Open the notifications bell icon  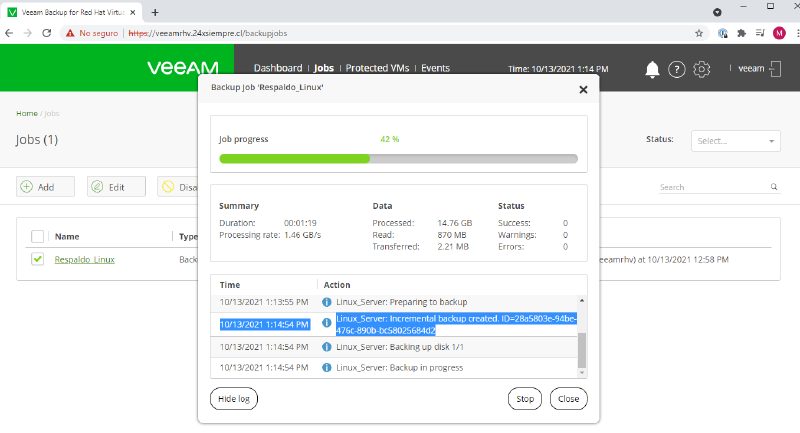point(652,69)
